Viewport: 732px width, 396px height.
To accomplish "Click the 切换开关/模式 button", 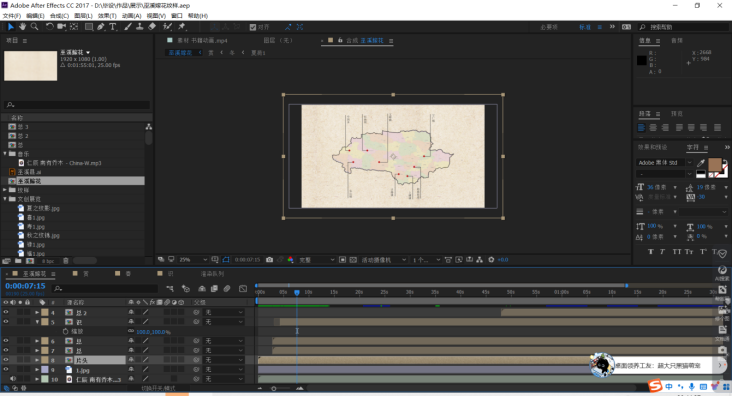I will (x=158, y=388).
